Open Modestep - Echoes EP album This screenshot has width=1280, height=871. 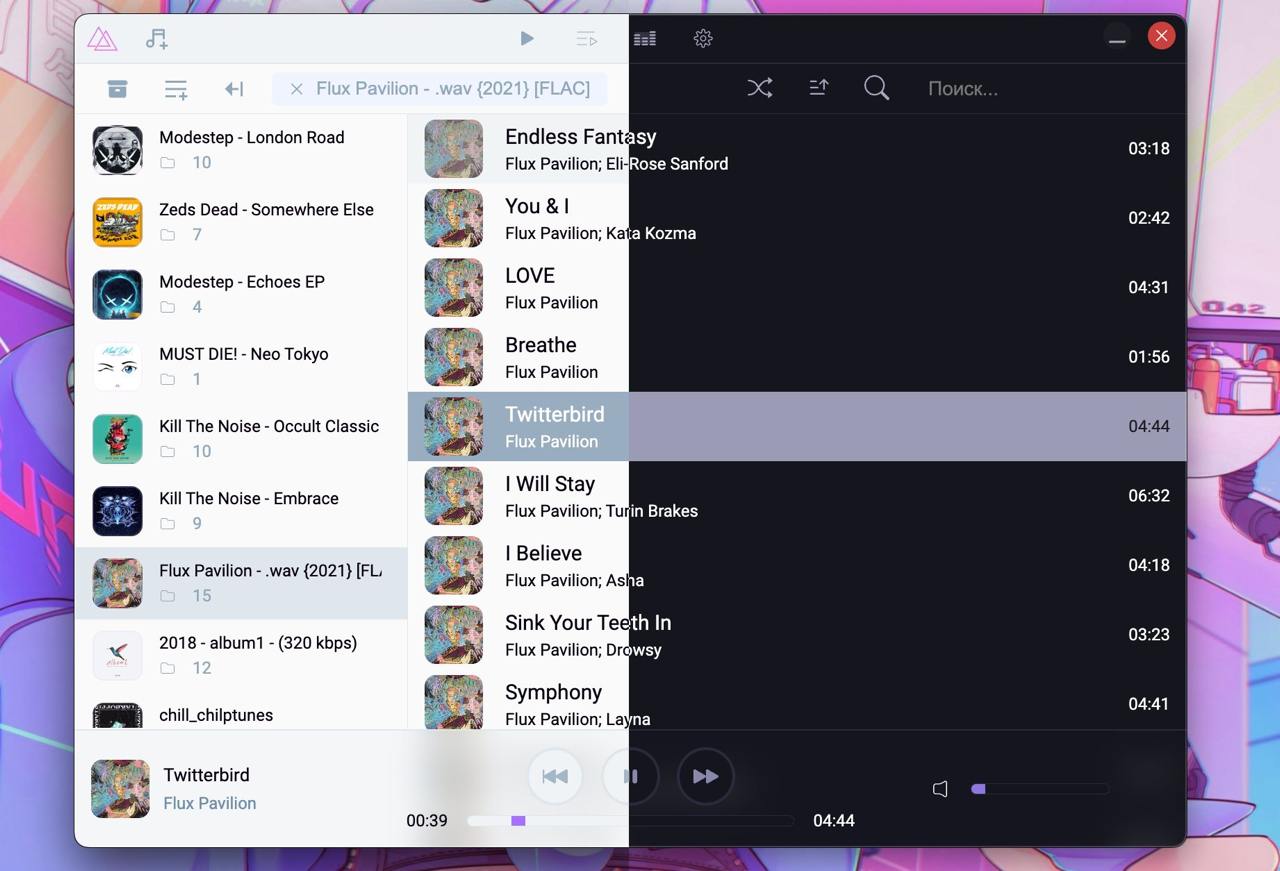point(241,294)
